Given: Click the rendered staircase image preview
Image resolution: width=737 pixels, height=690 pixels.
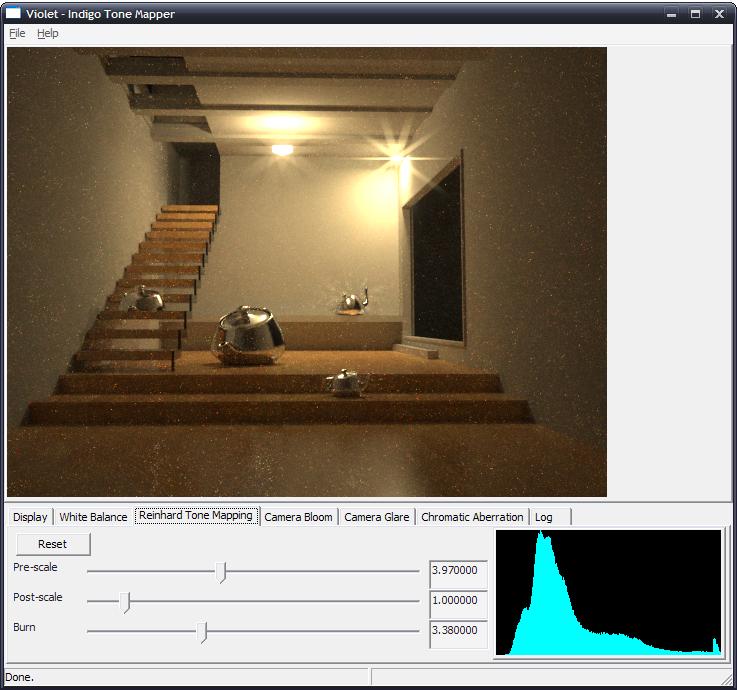Looking at the screenshot, I should tap(306, 272).
